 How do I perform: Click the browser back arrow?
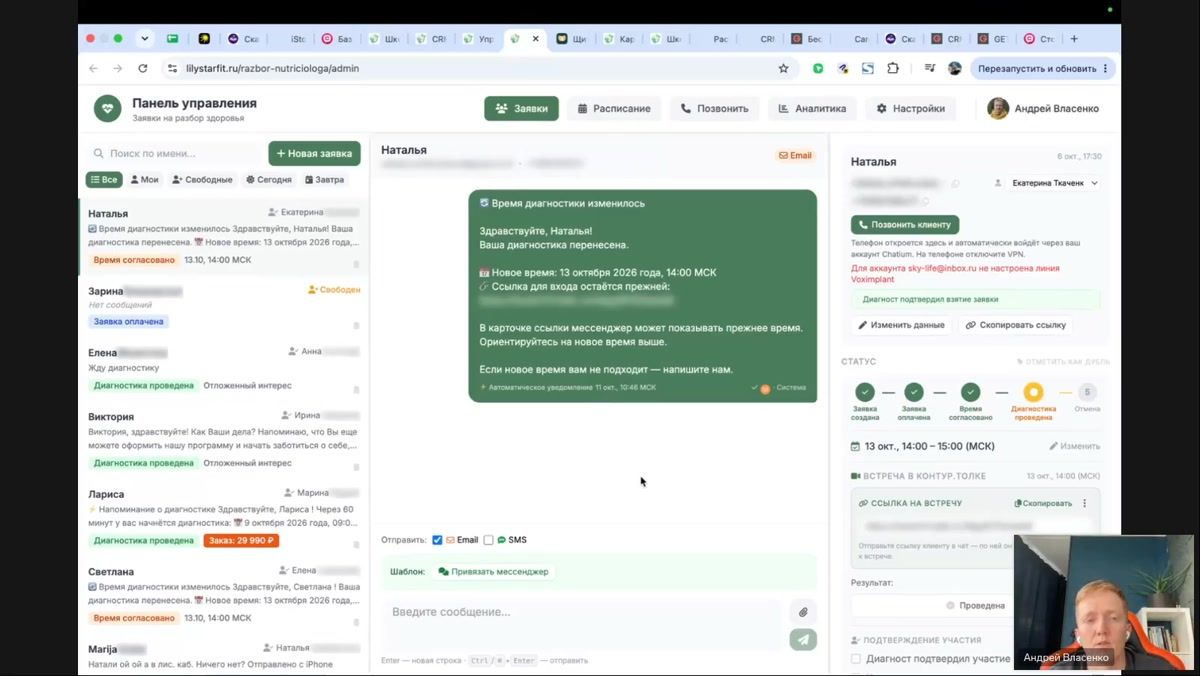tap(93, 68)
